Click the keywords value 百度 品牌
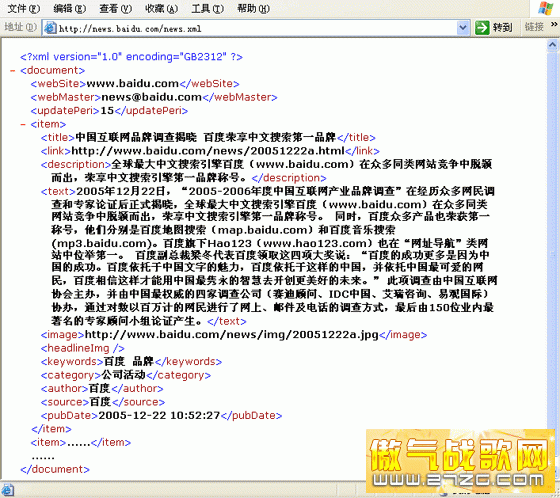Viewport: 560px width, 498px height. [x=129, y=362]
